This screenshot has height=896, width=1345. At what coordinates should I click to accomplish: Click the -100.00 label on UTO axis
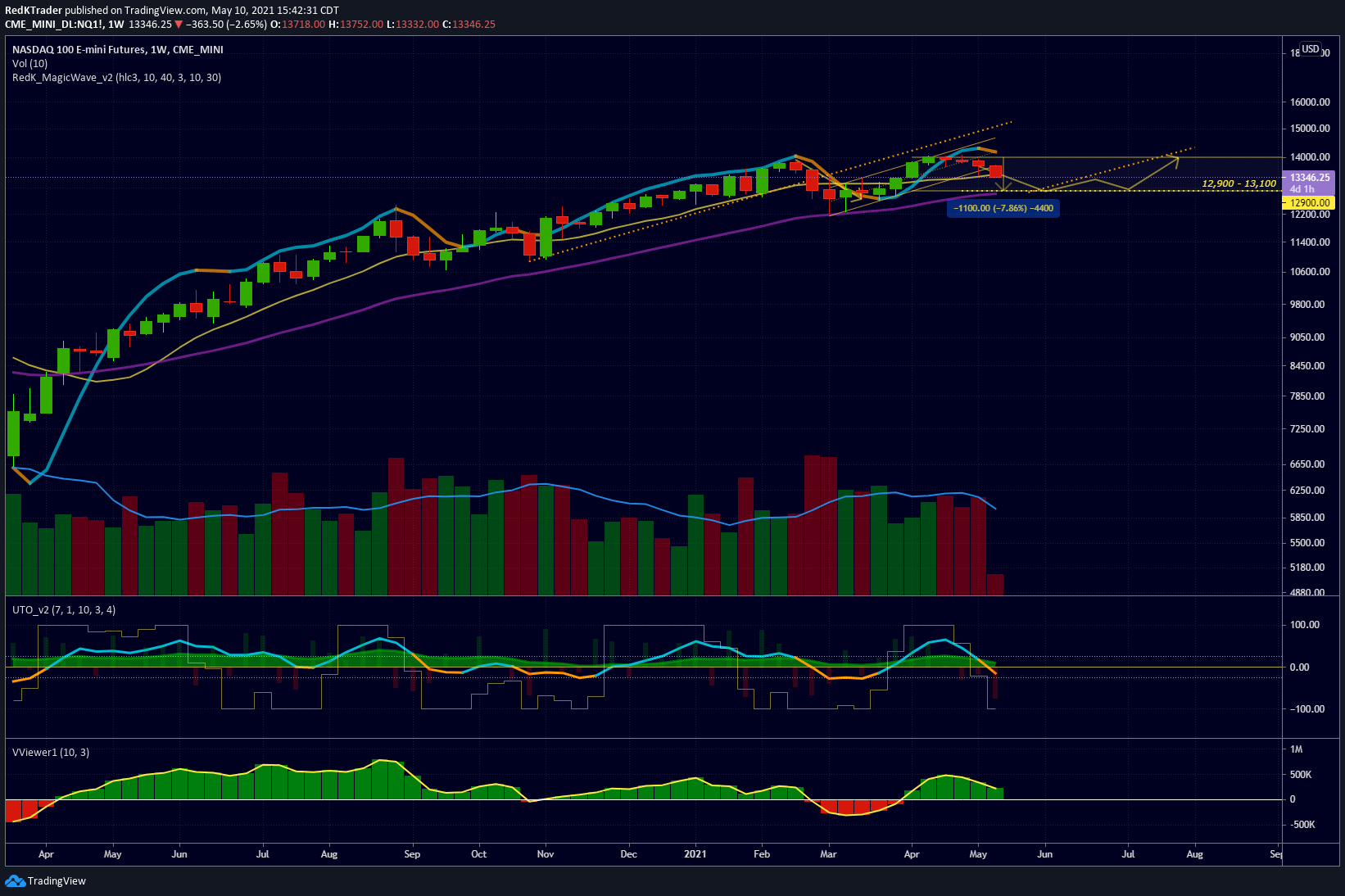(1307, 709)
